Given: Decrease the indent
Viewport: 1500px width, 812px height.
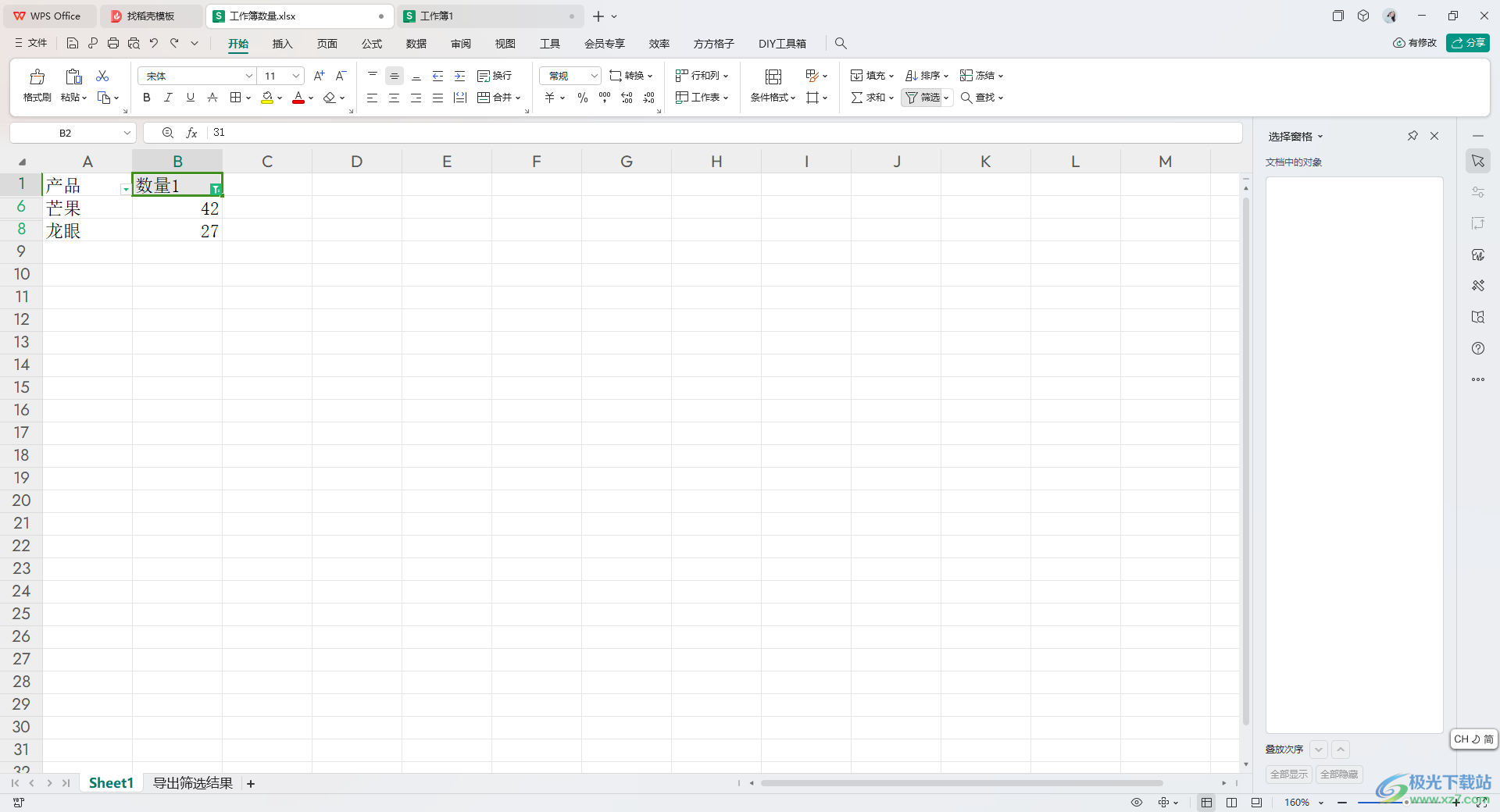Looking at the screenshot, I should pyautogui.click(x=438, y=76).
